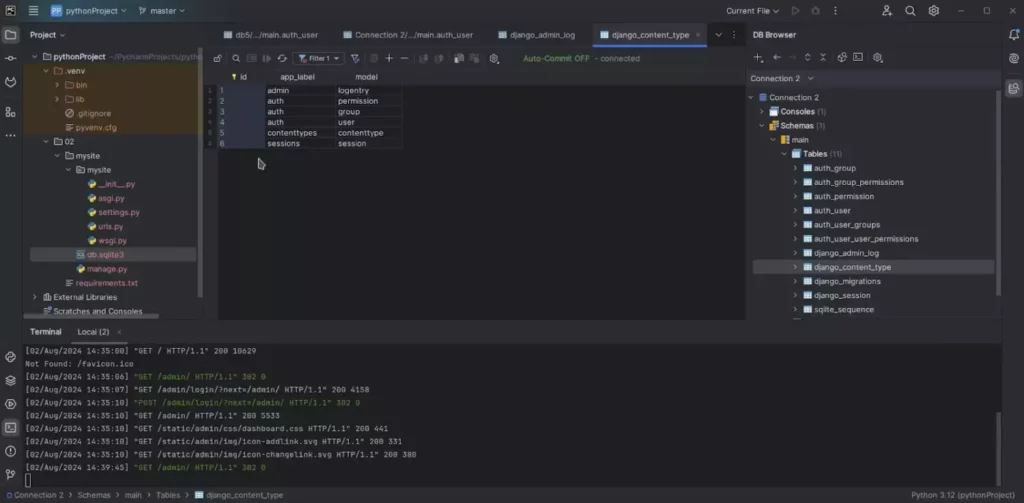Add a new row to the table

[x=389, y=58]
